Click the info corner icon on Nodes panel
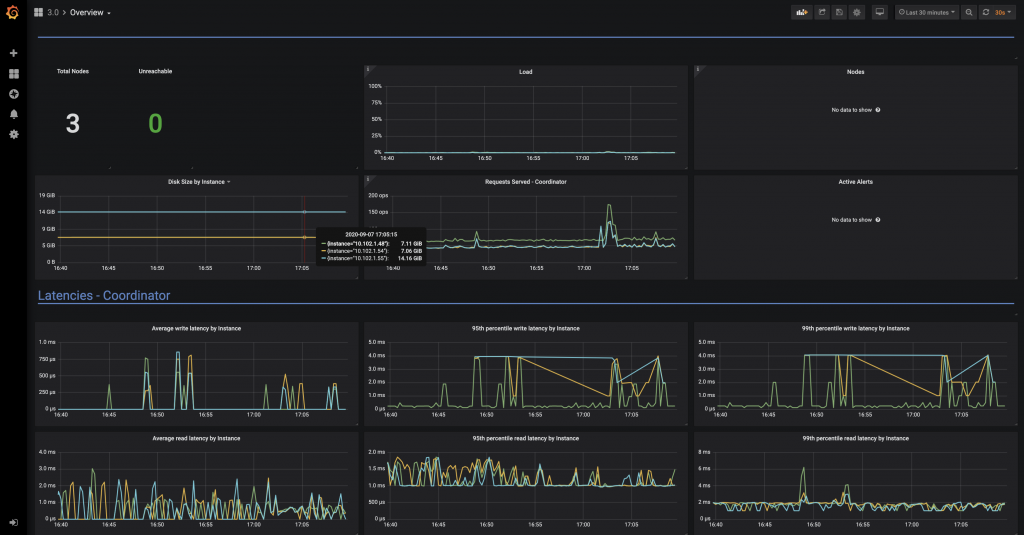This screenshot has height=535, width=1024. [697, 69]
